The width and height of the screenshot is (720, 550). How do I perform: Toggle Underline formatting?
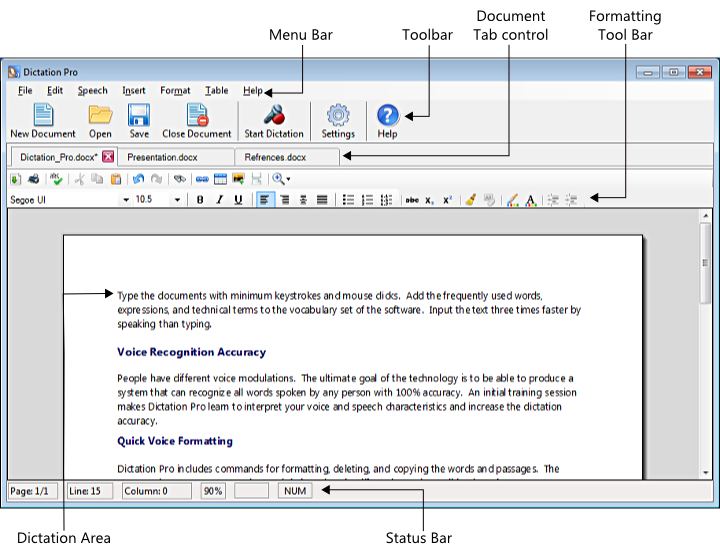(238, 200)
